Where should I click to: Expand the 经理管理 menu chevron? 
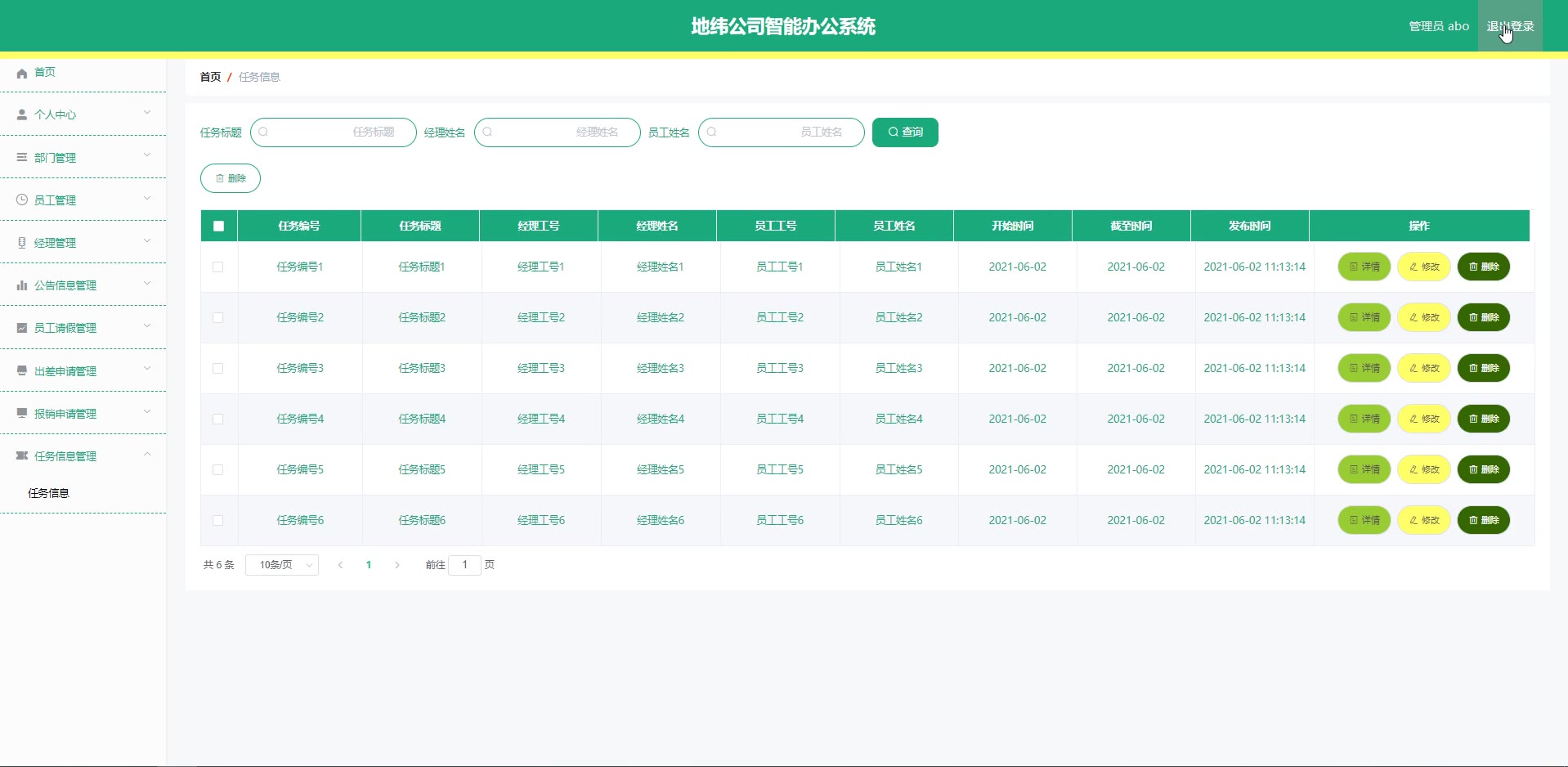(147, 240)
